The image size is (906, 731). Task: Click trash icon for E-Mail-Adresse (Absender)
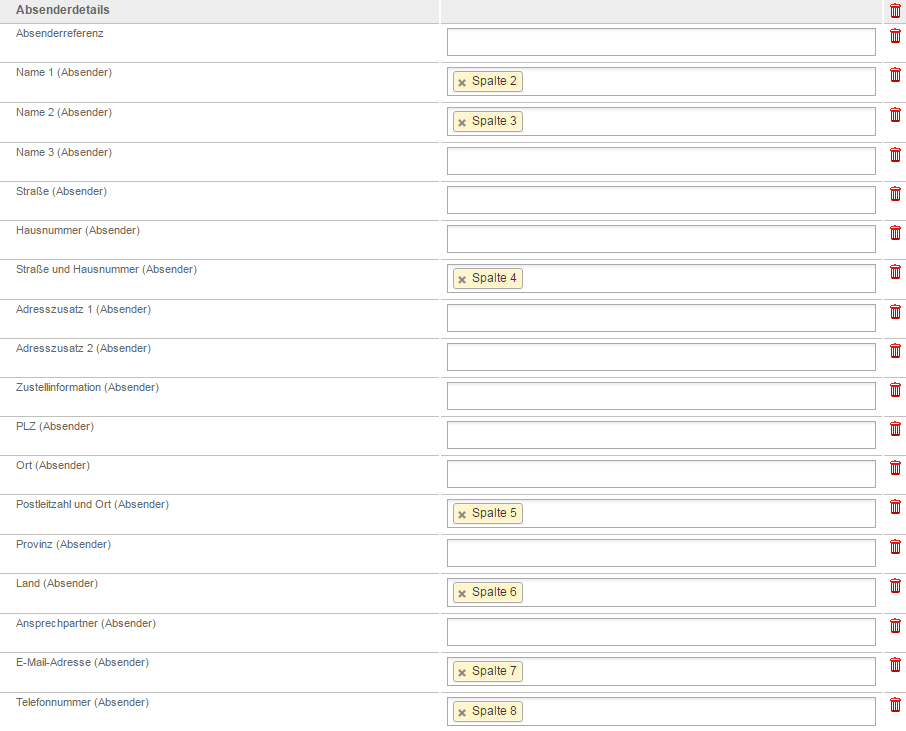click(895, 665)
